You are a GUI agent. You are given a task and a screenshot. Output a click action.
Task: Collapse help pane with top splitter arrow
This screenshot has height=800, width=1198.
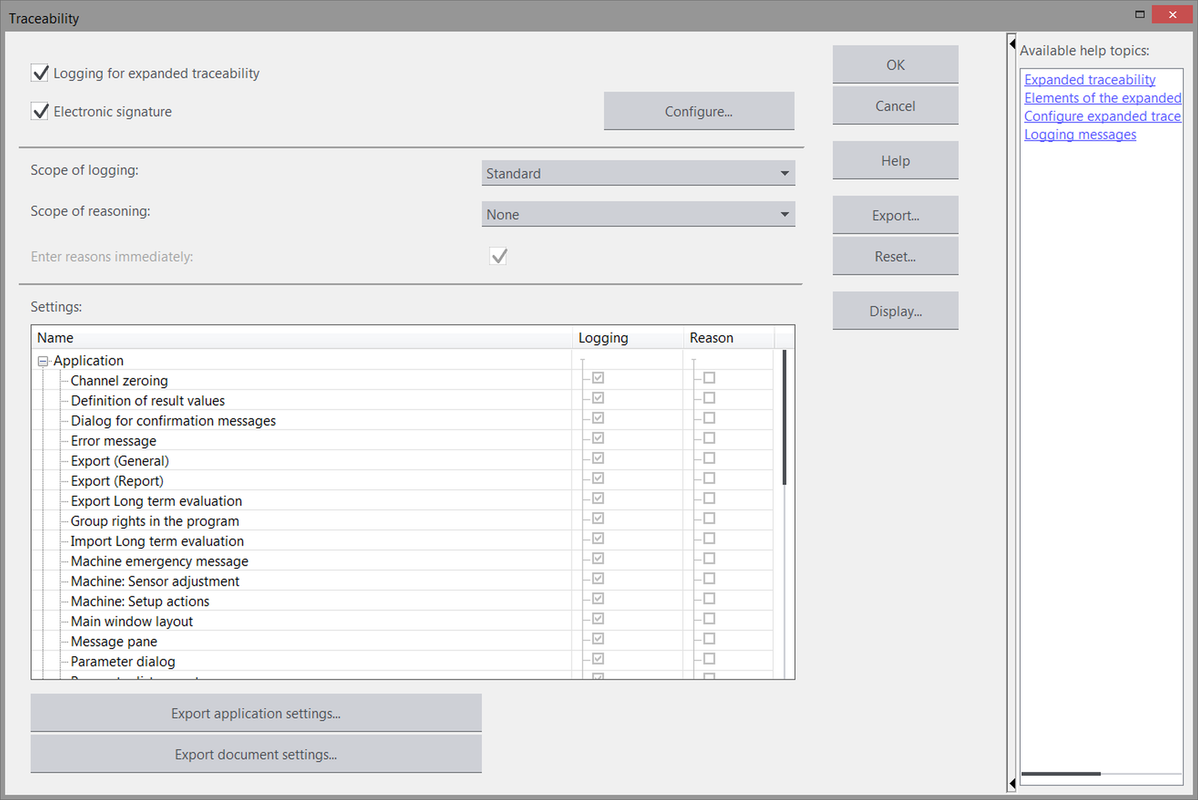tap(1012, 42)
